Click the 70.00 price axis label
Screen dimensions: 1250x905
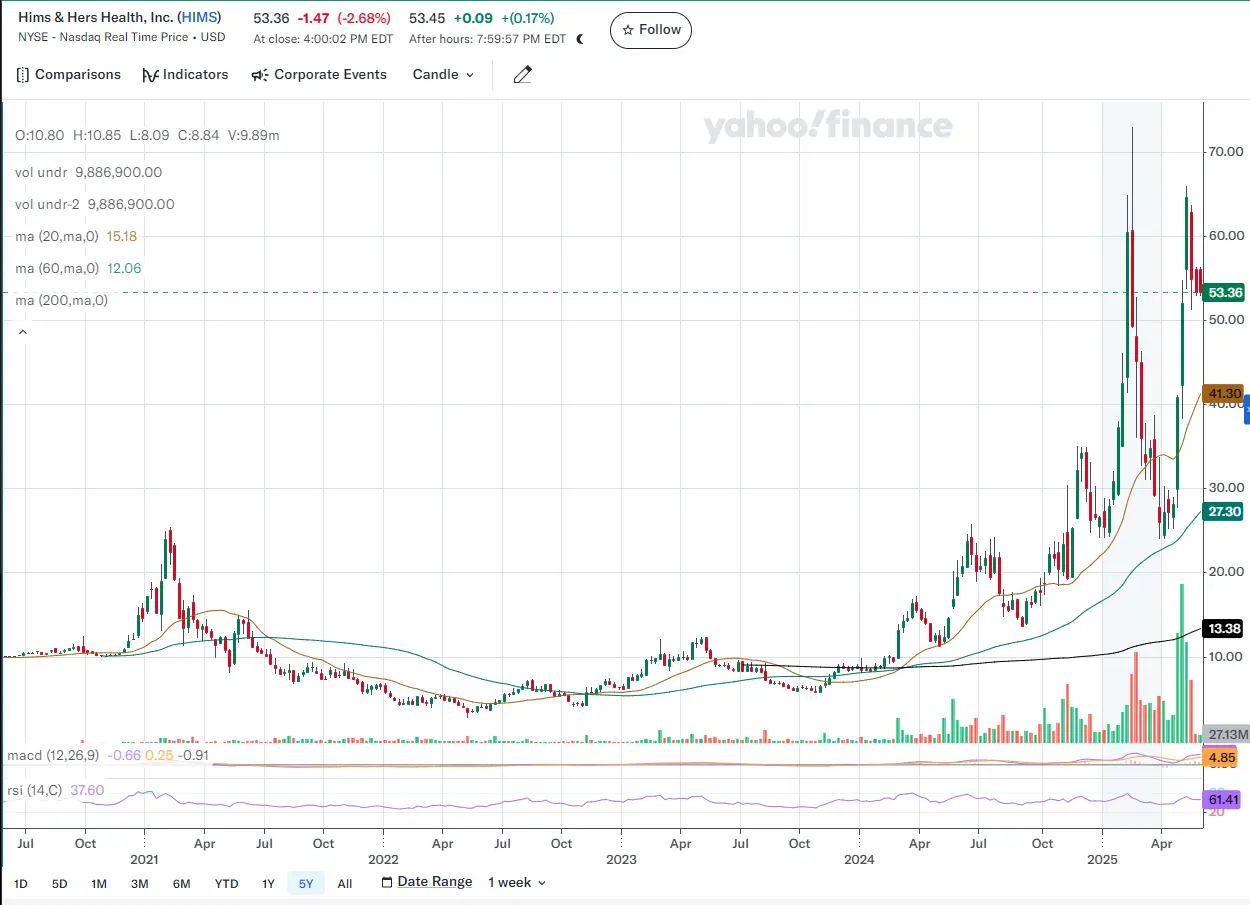(1226, 152)
